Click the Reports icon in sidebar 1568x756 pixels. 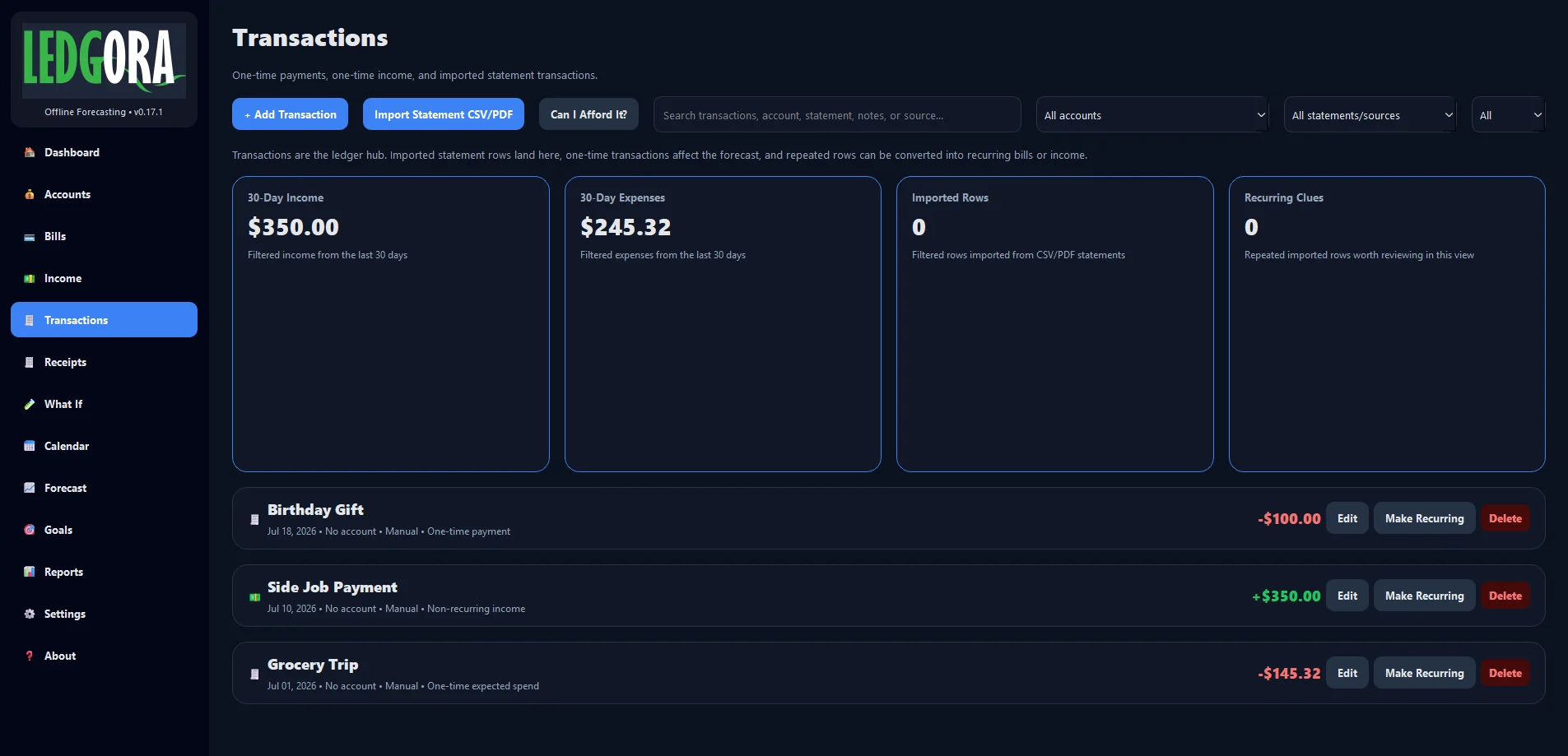click(30, 572)
